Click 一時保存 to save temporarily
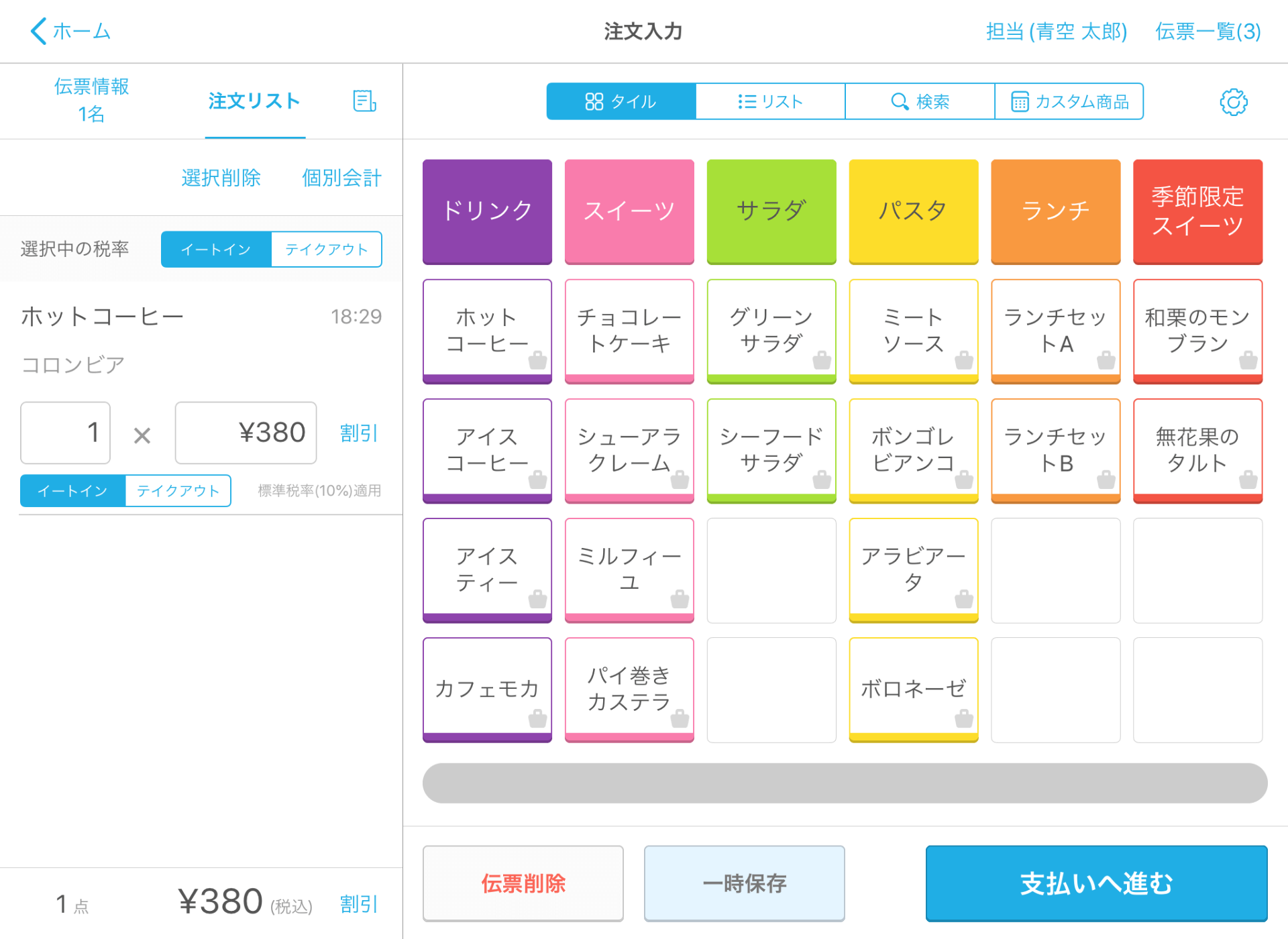Image resolution: width=1288 pixels, height=939 pixels. pyautogui.click(x=744, y=883)
